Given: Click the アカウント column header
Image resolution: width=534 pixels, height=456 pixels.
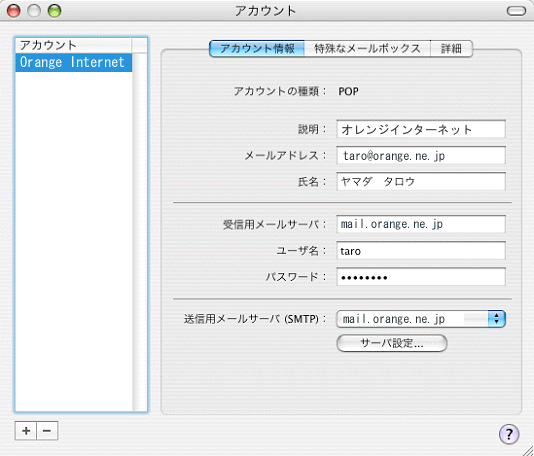Looking at the screenshot, I should [x=73, y=45].
